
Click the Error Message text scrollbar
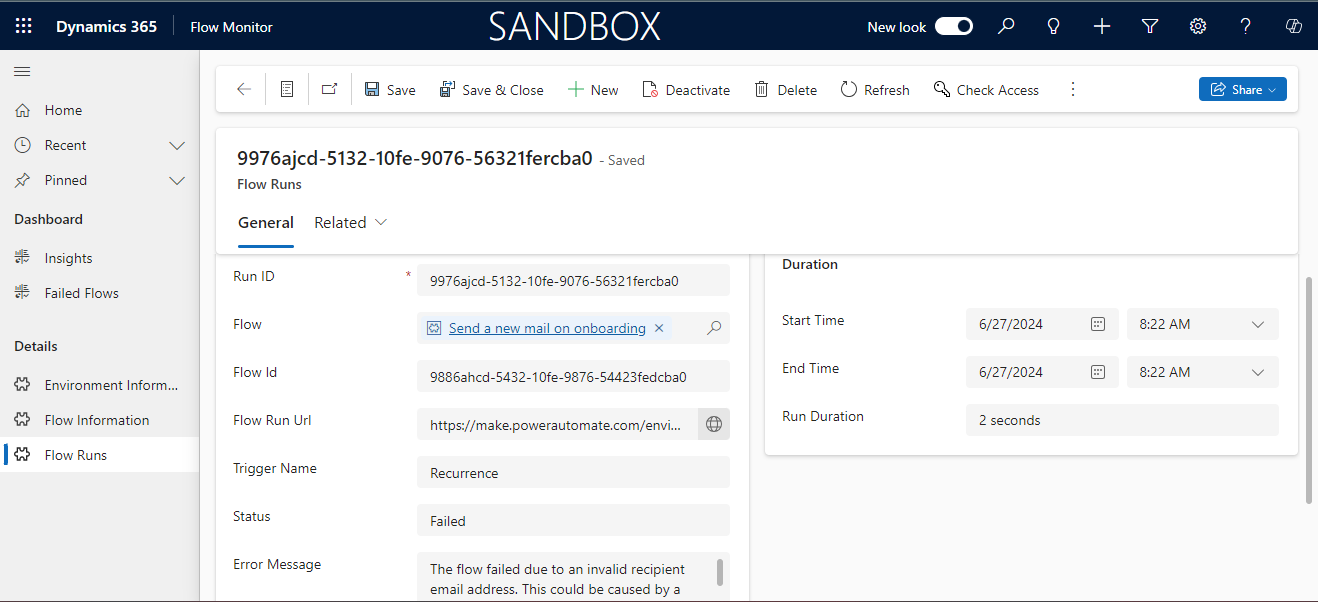pos(719,573)
